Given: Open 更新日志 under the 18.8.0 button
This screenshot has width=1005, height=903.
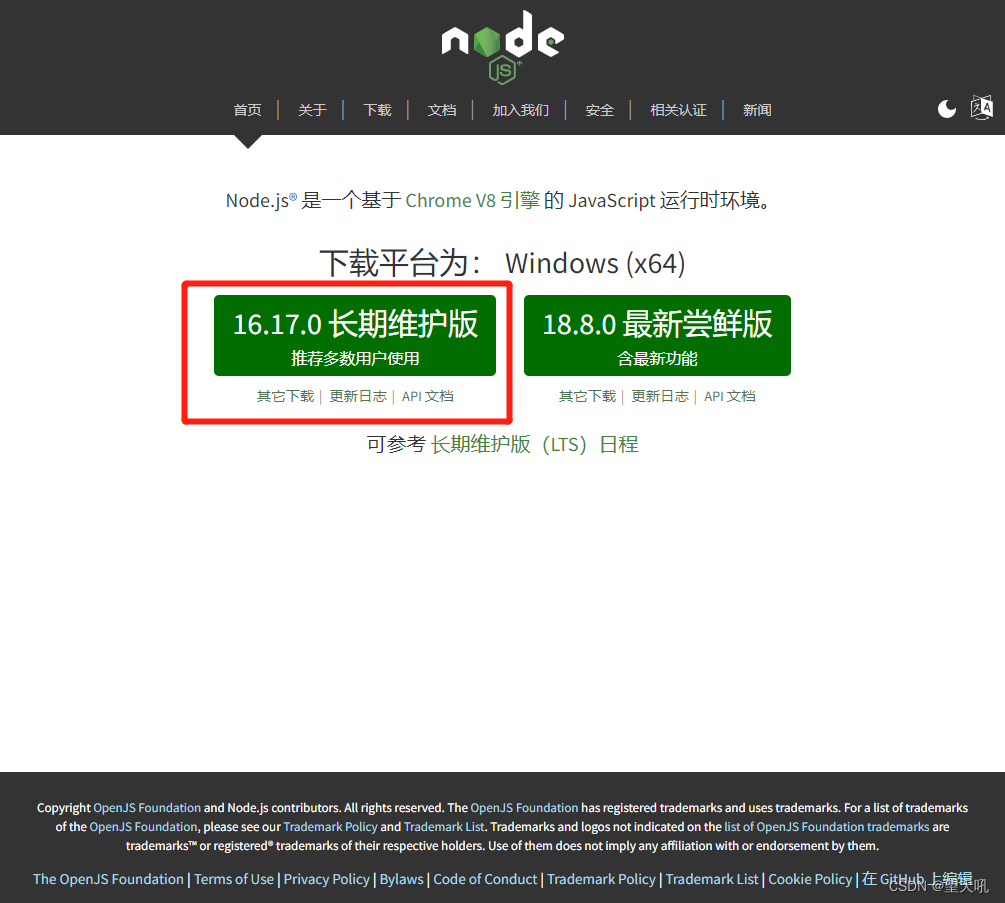Looking at the screenshot, I should tap(660, 397).
